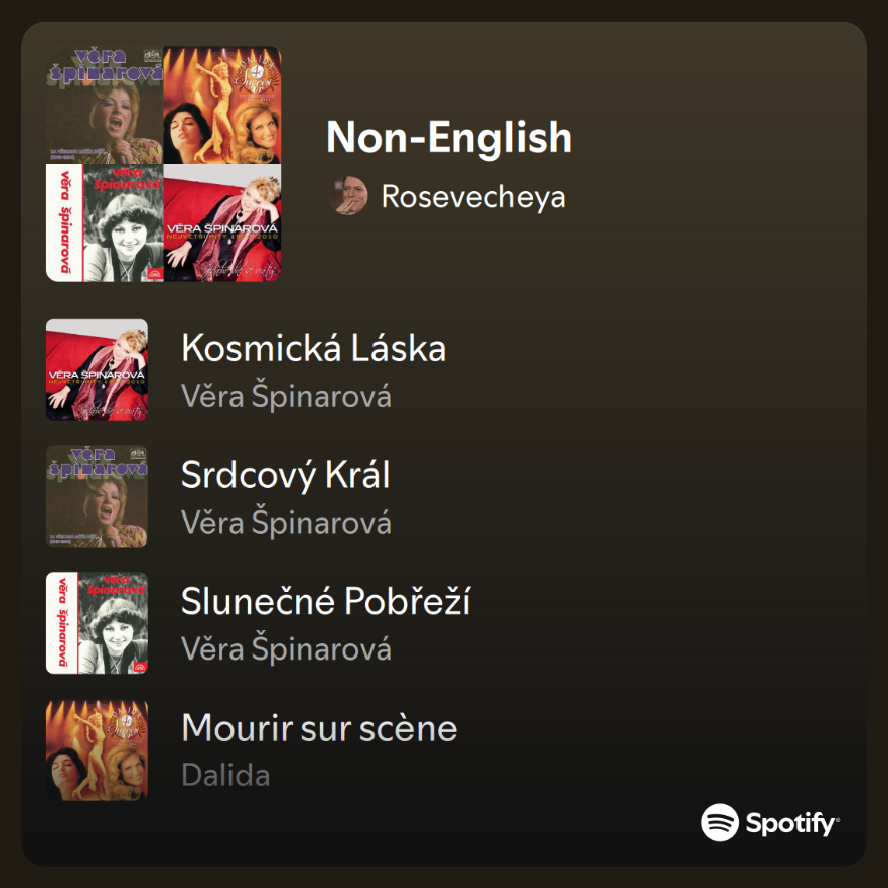Select the Kosmická Láska track title
Viewport: 888px width, 888px height.
313,348
